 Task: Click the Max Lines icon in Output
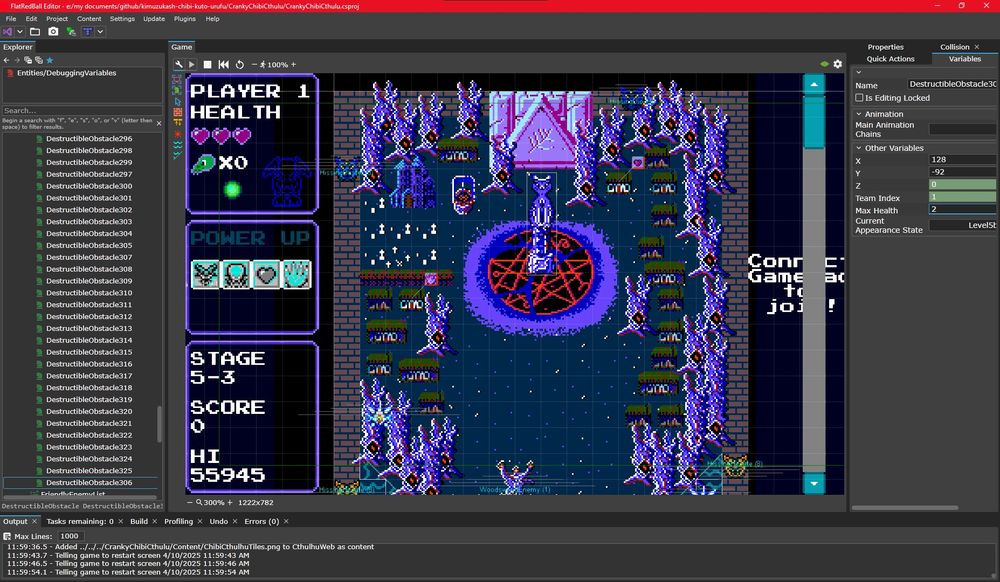pyautogui.click(x=7, y=537)
